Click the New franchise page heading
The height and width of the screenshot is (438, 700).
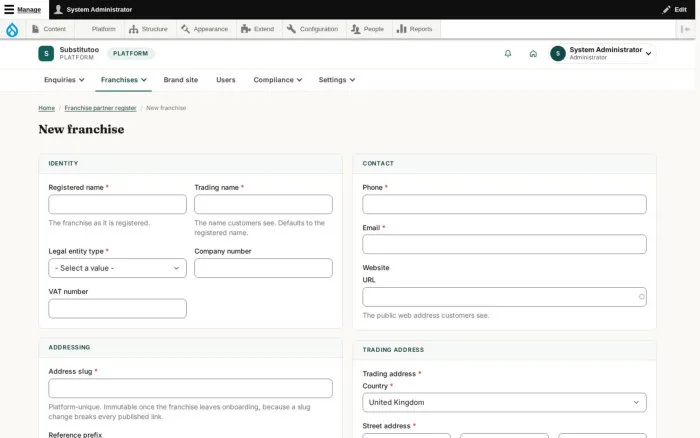point(81,129)
